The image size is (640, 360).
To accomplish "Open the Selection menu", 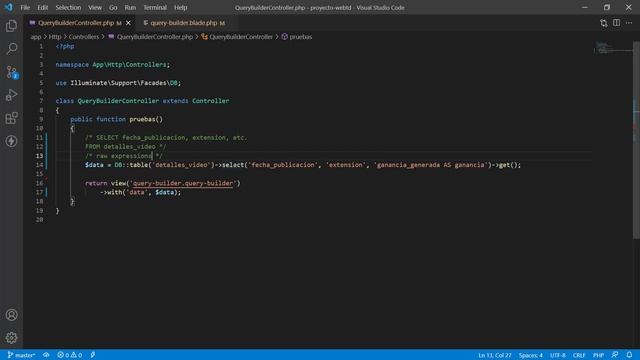I will [68, 7].
